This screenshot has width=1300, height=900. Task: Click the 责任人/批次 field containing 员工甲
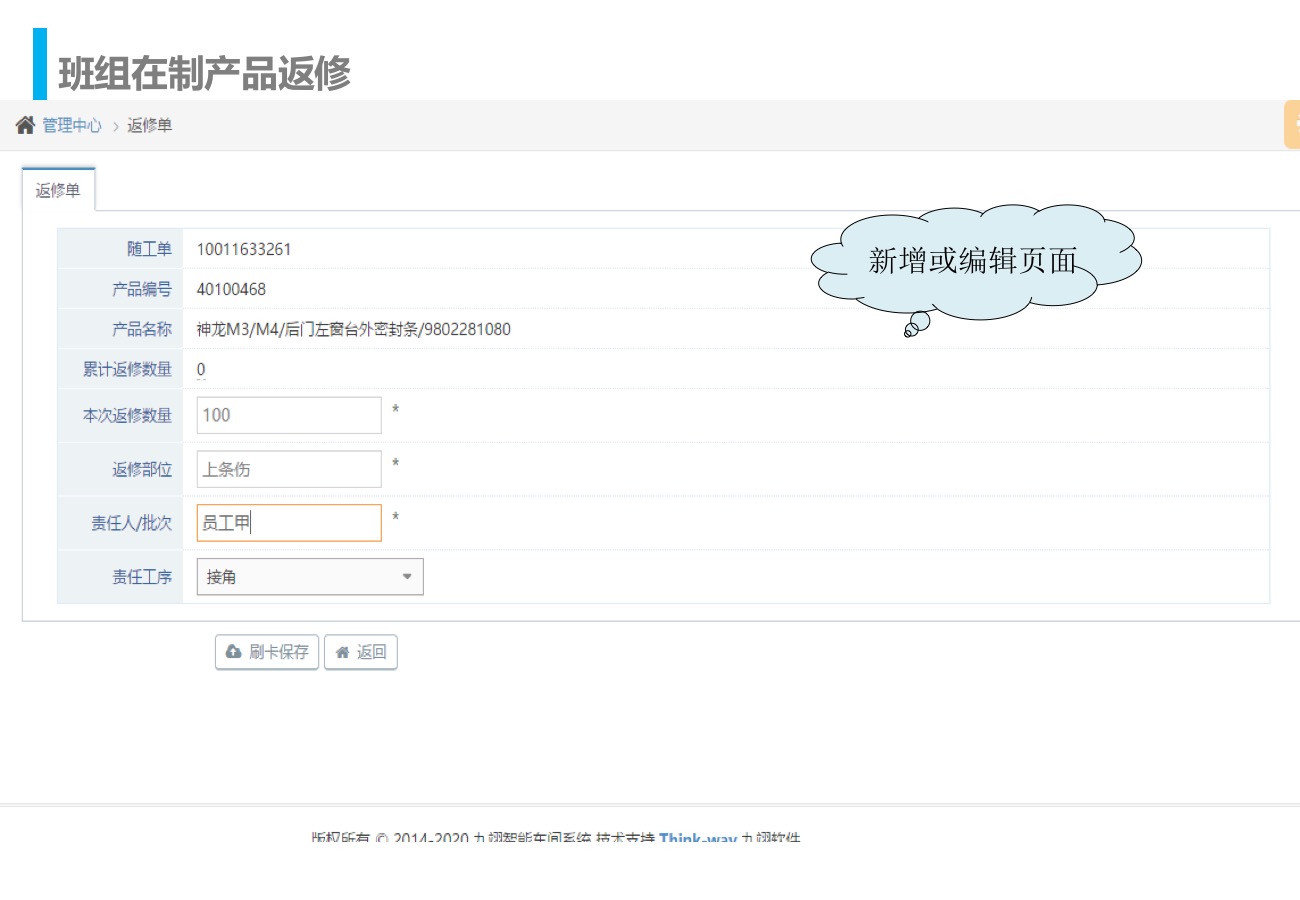click(x=289, y=523)
